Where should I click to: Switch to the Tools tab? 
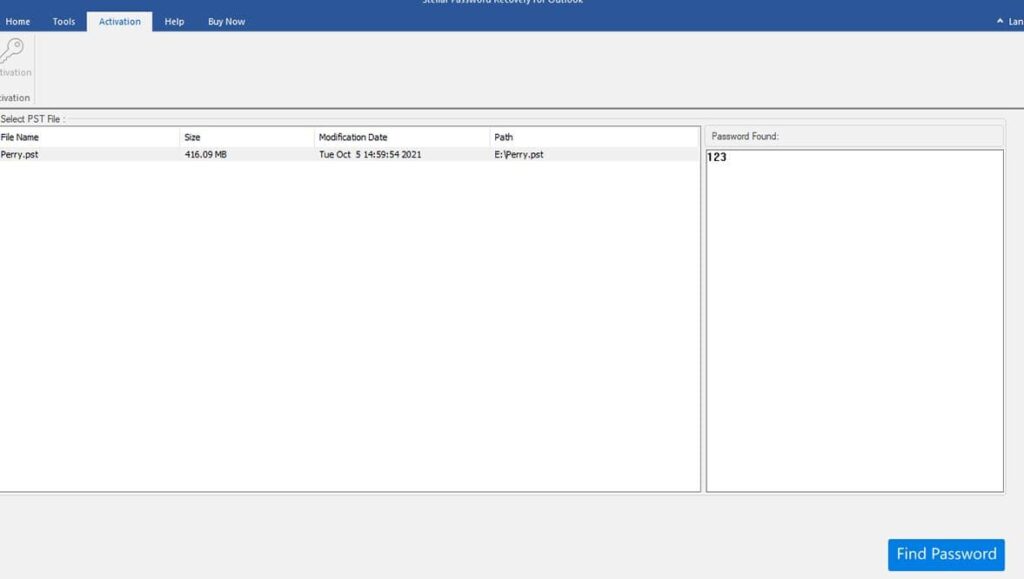[63, 21]
